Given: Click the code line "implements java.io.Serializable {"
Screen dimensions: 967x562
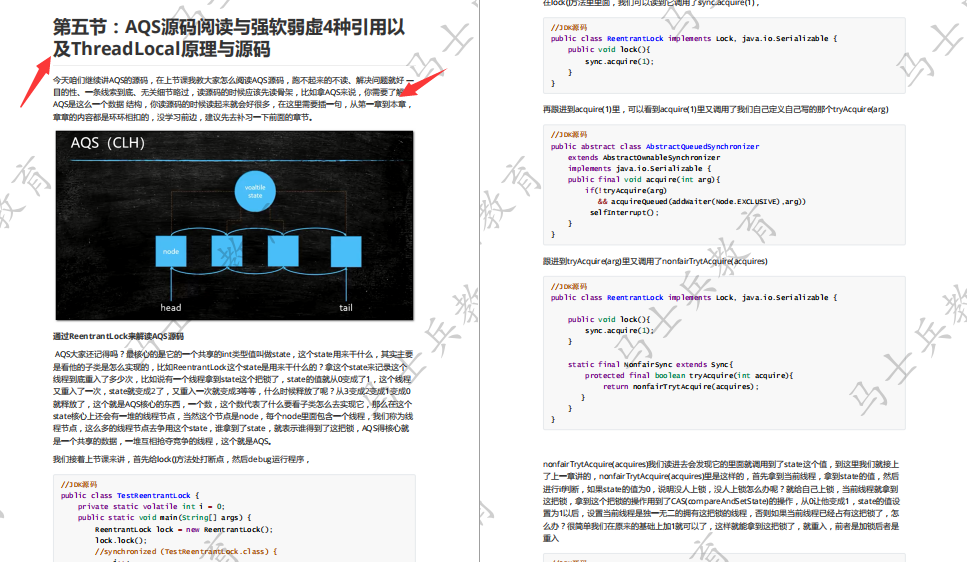Looking at the screenshot, I should (640, 168).
